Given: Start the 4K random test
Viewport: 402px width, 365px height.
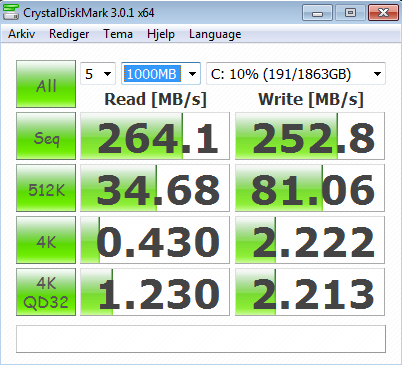Looking at the screenshot, I should pos(46,240).
